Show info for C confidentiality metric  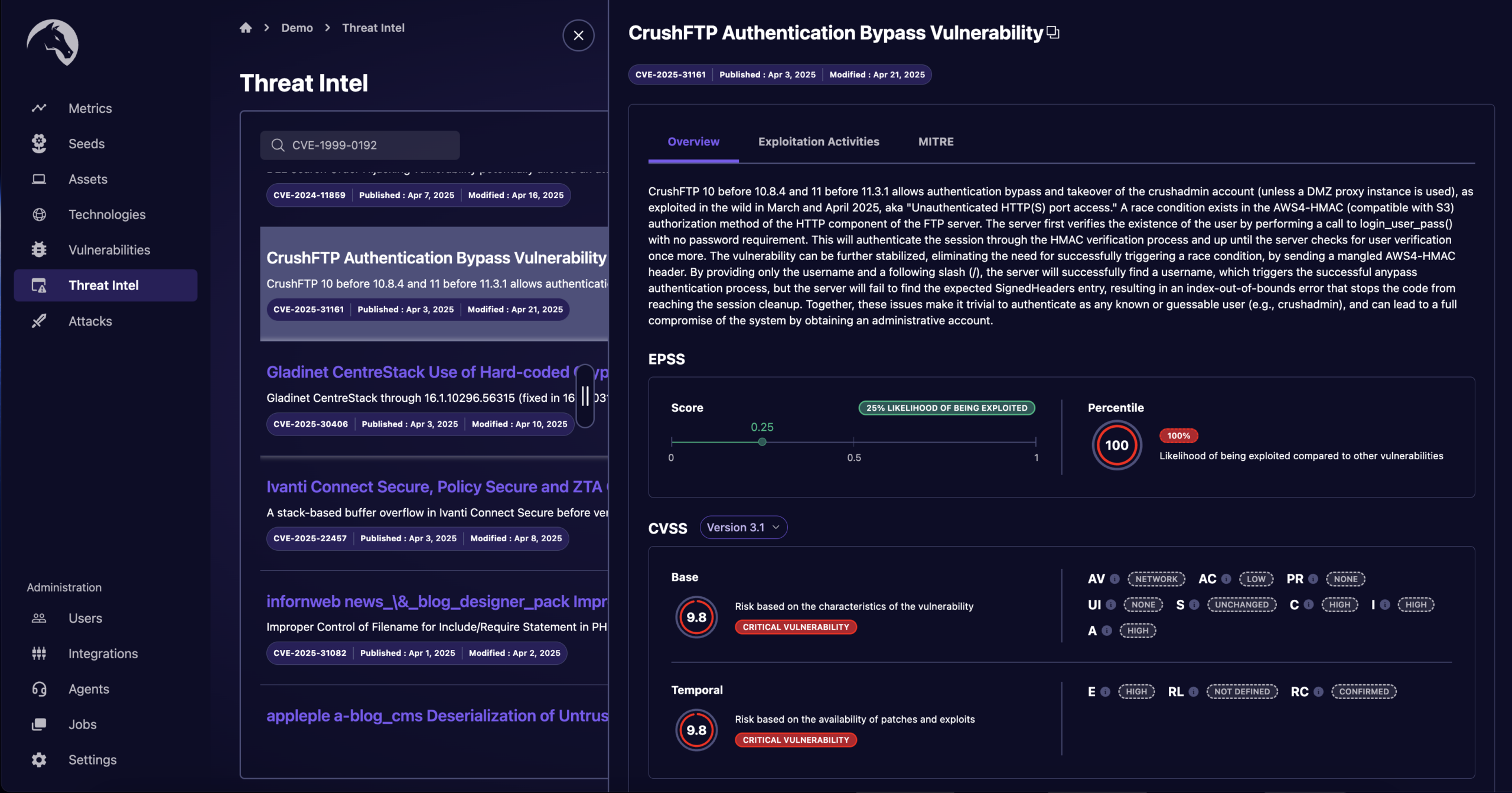1309,604
